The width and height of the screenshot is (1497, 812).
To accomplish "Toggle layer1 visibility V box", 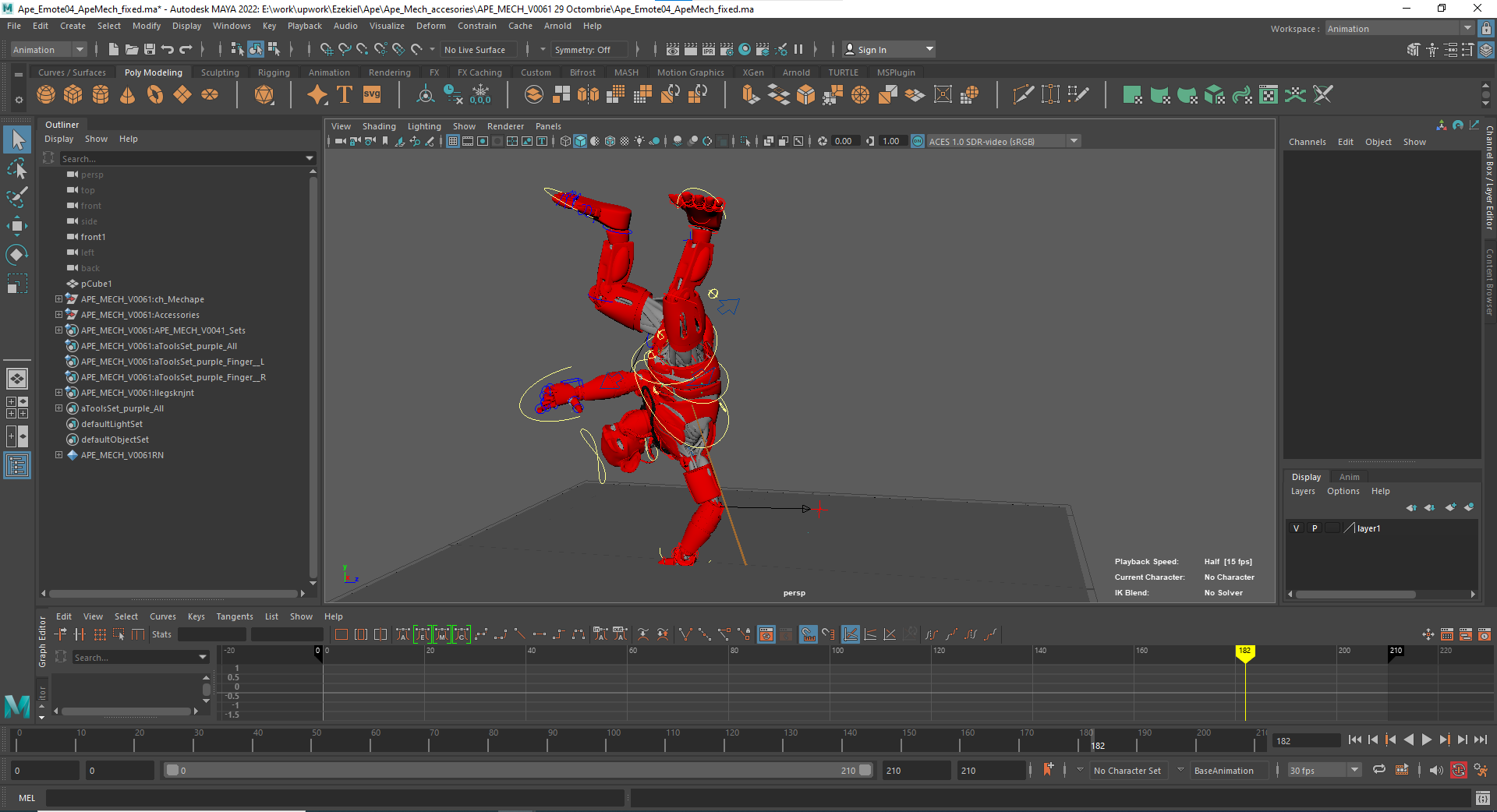I will click(x=1297, y=528).
